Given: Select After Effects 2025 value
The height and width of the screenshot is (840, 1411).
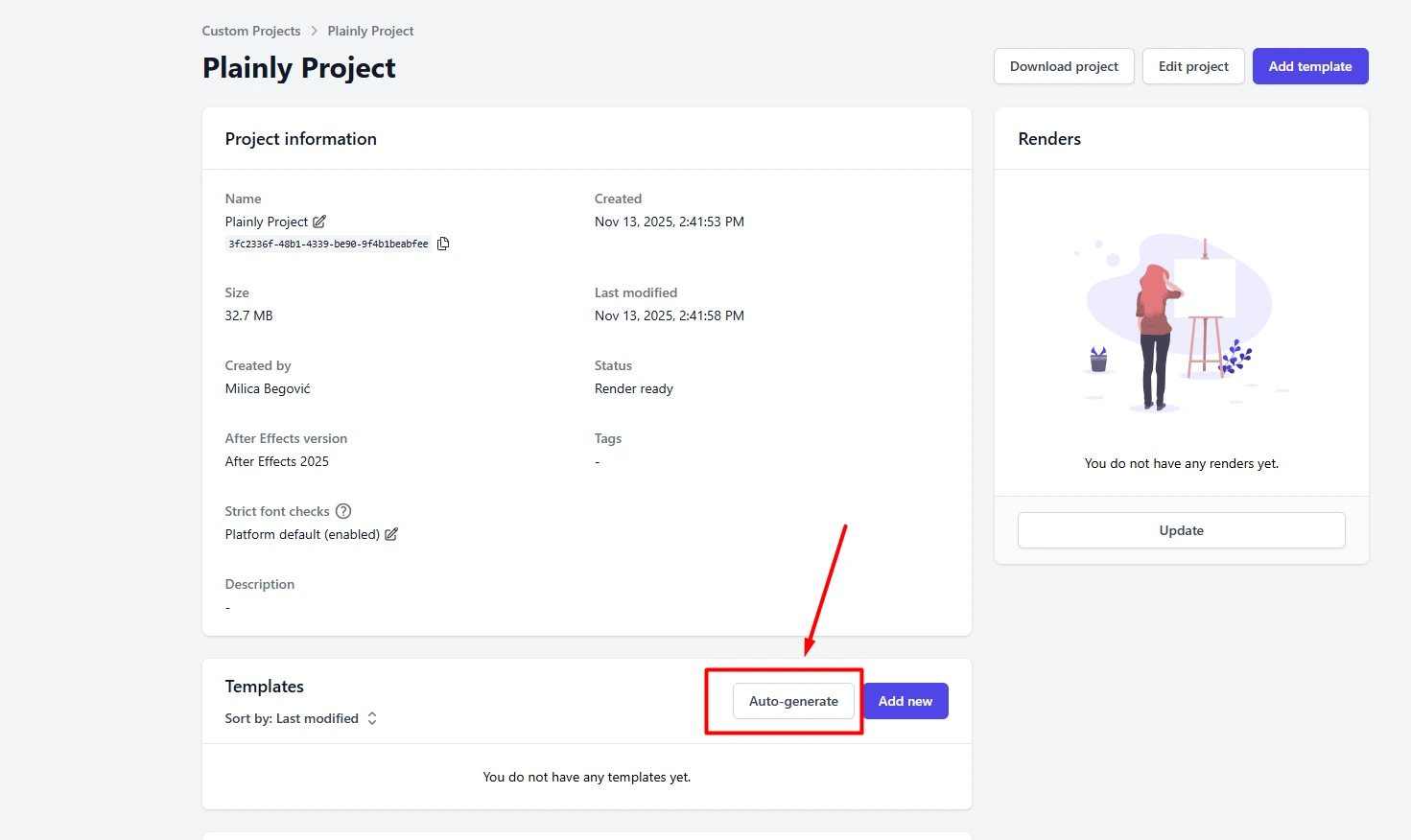Looking at the screenshot, I should 277,461.
